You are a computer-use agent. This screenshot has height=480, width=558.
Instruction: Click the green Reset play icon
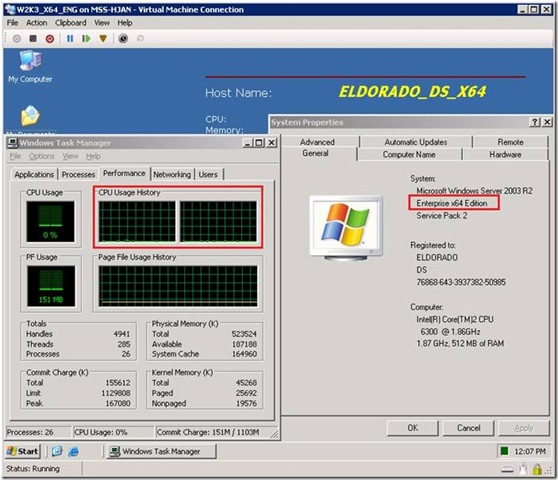point(86,38)
